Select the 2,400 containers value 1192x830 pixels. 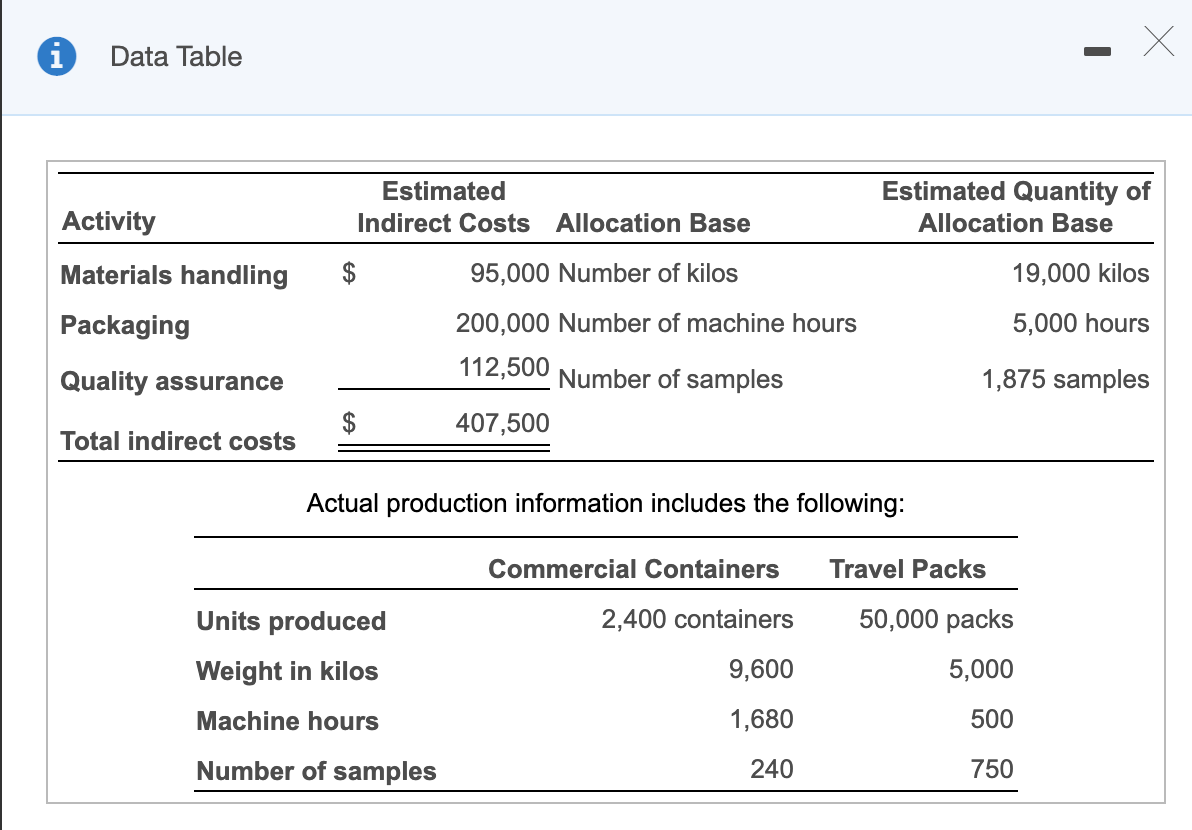[x=698, y=619]
